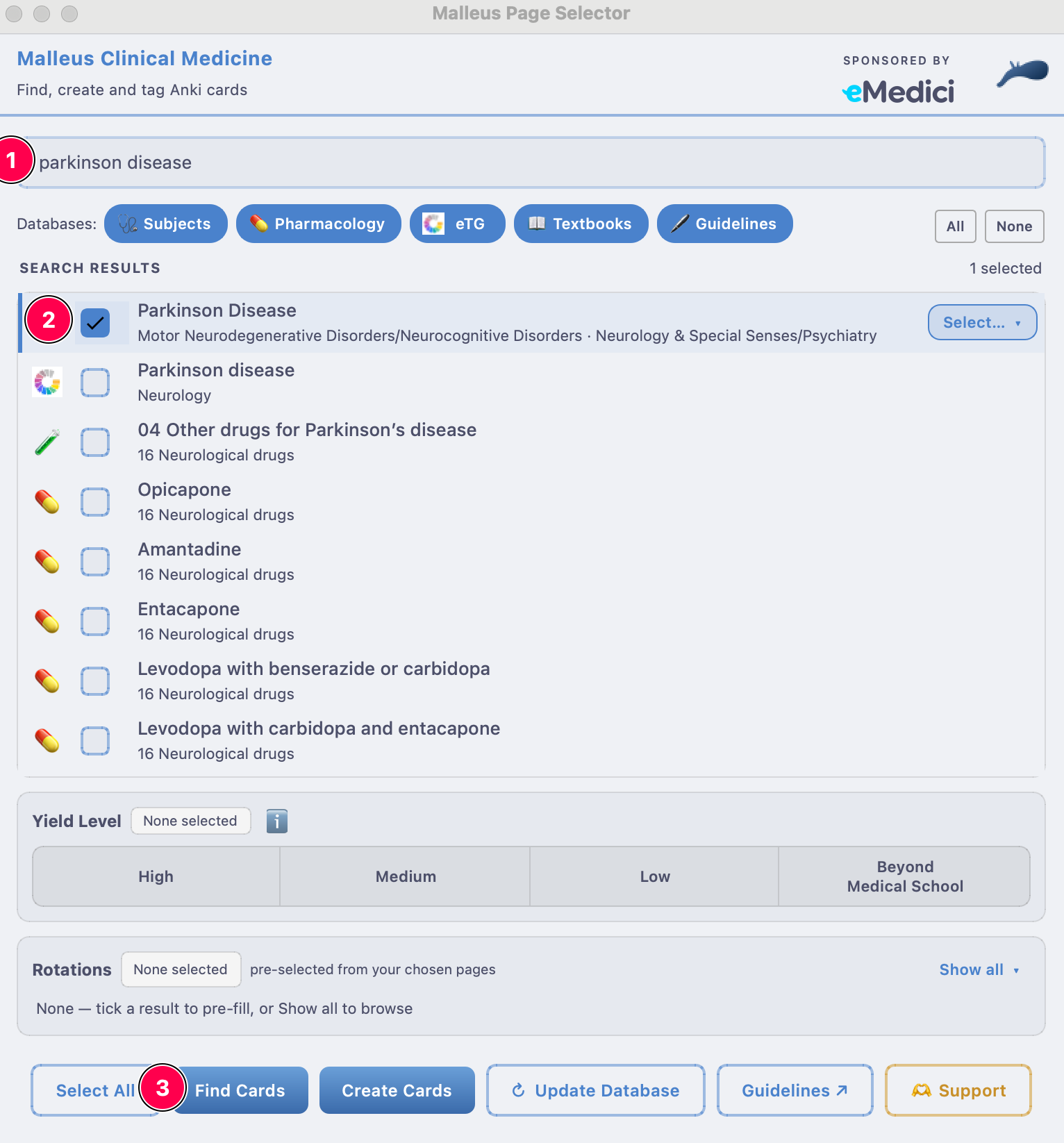Viewport: 1064px width, 1143px height.
Task: Open the Yield Level info icon
Action: 277,821
